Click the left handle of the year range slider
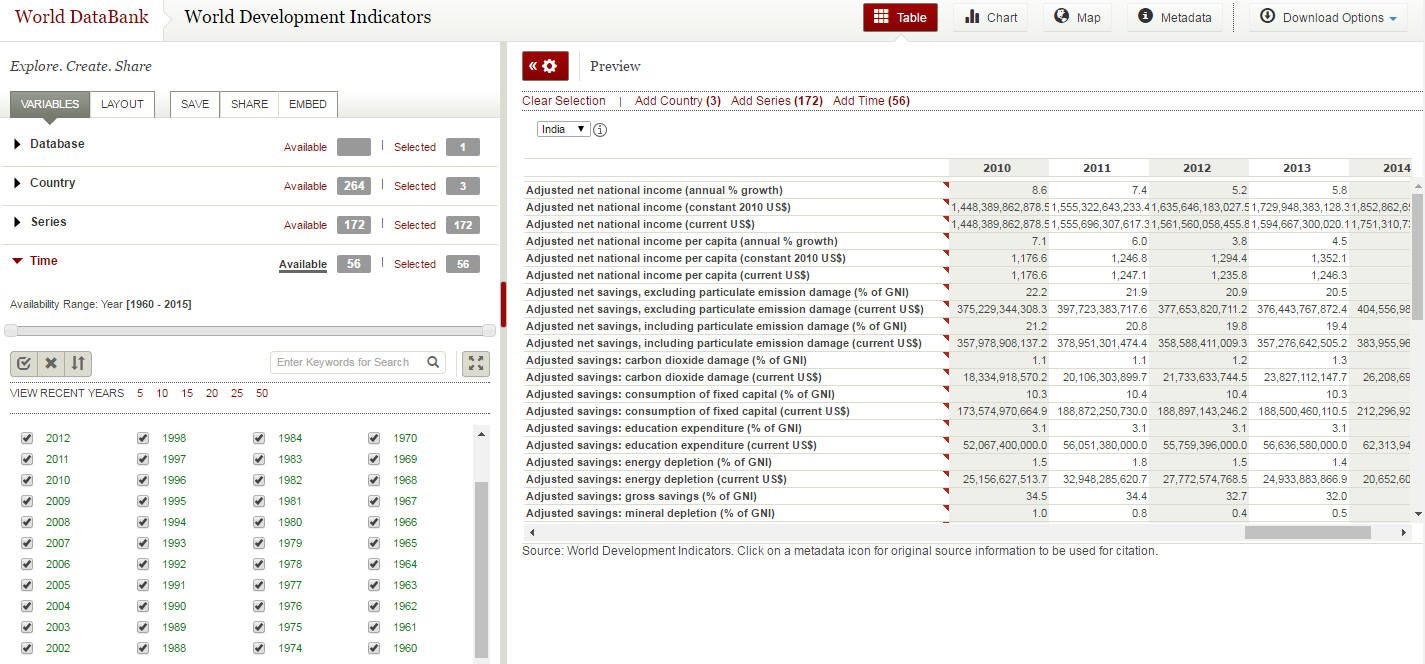The height and width of the screenshot is (664, 1425). point(11,330)
